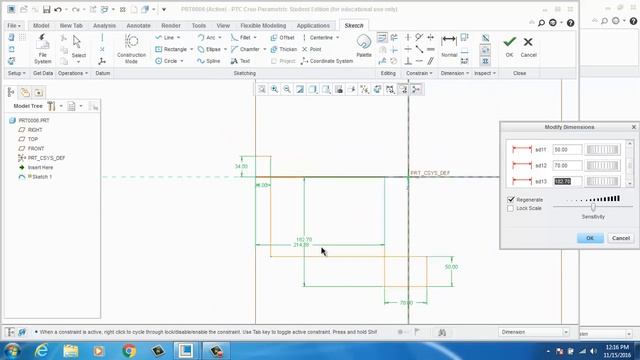
Task: Click the Zoom Out magnifier icon
Action: pos(287,89)
